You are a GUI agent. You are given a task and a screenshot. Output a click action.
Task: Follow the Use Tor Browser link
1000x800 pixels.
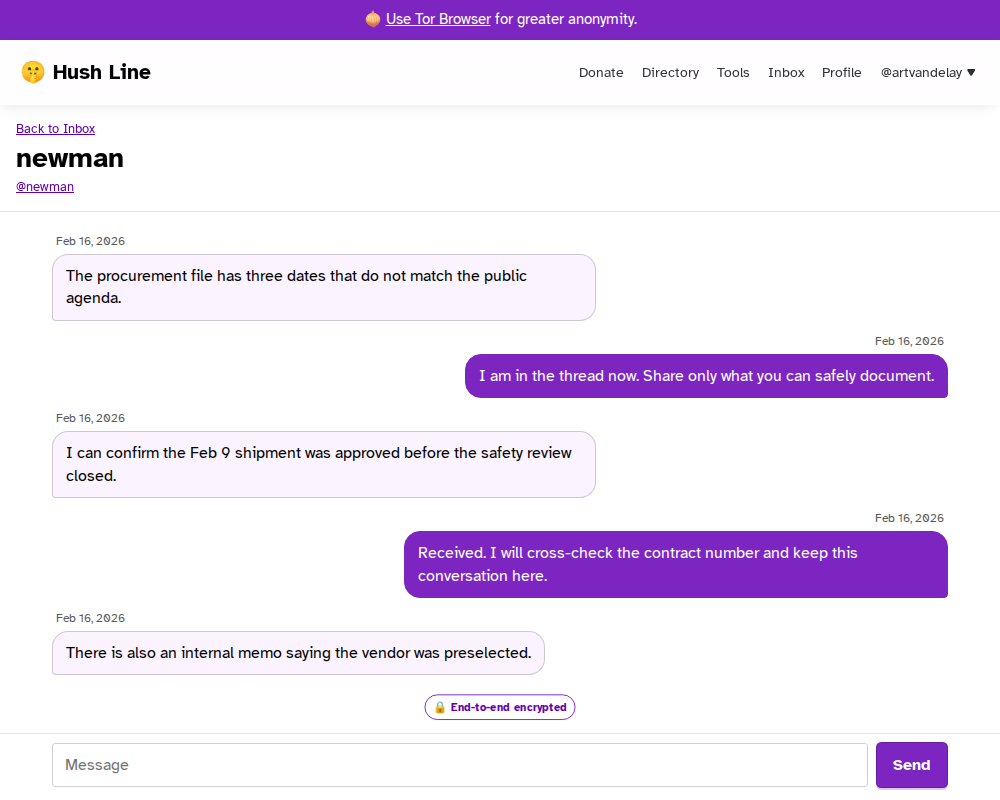coord(438,19)
